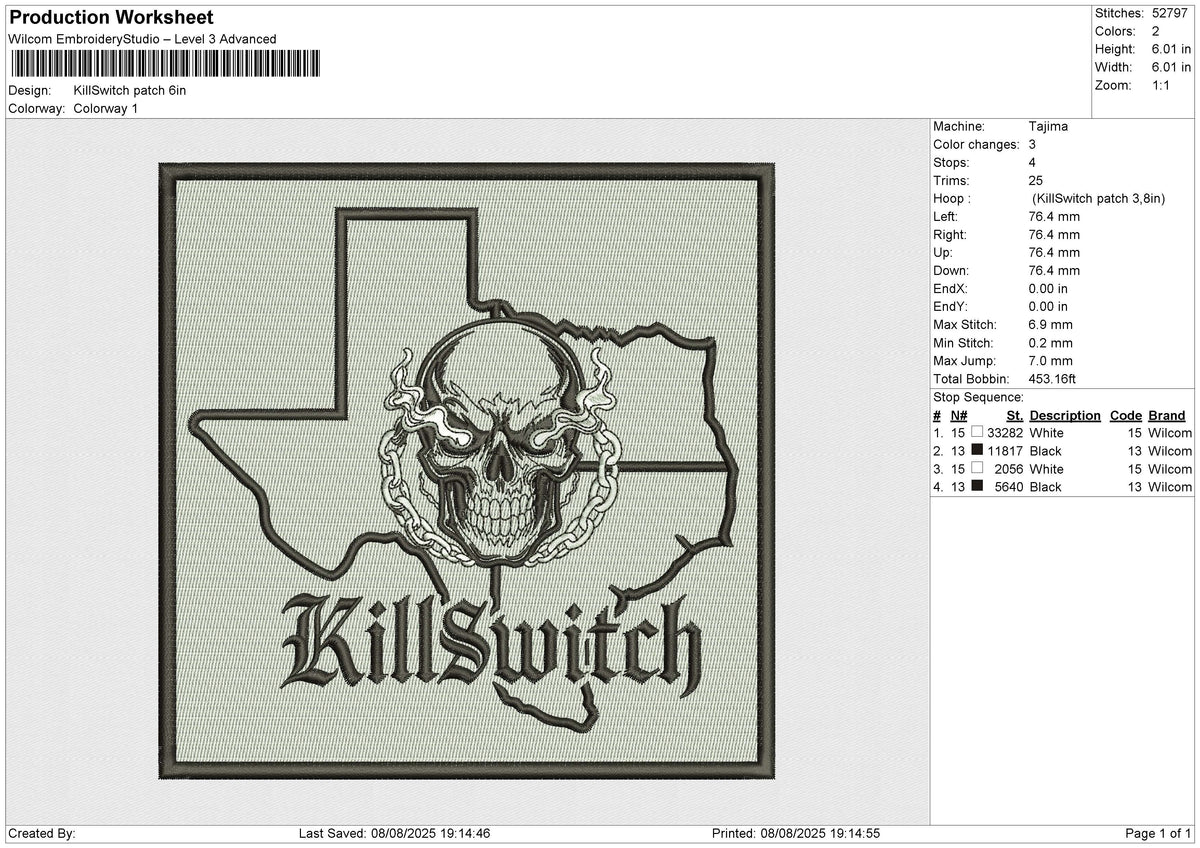
Task: Click the Trims value 25
Action: [x=1035, y=180]
